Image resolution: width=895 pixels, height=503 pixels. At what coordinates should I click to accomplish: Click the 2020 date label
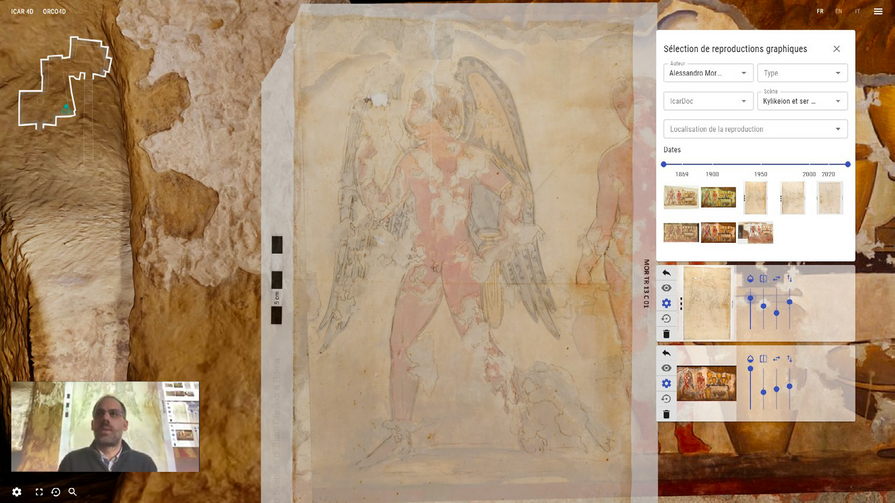(x=828, y=174)
